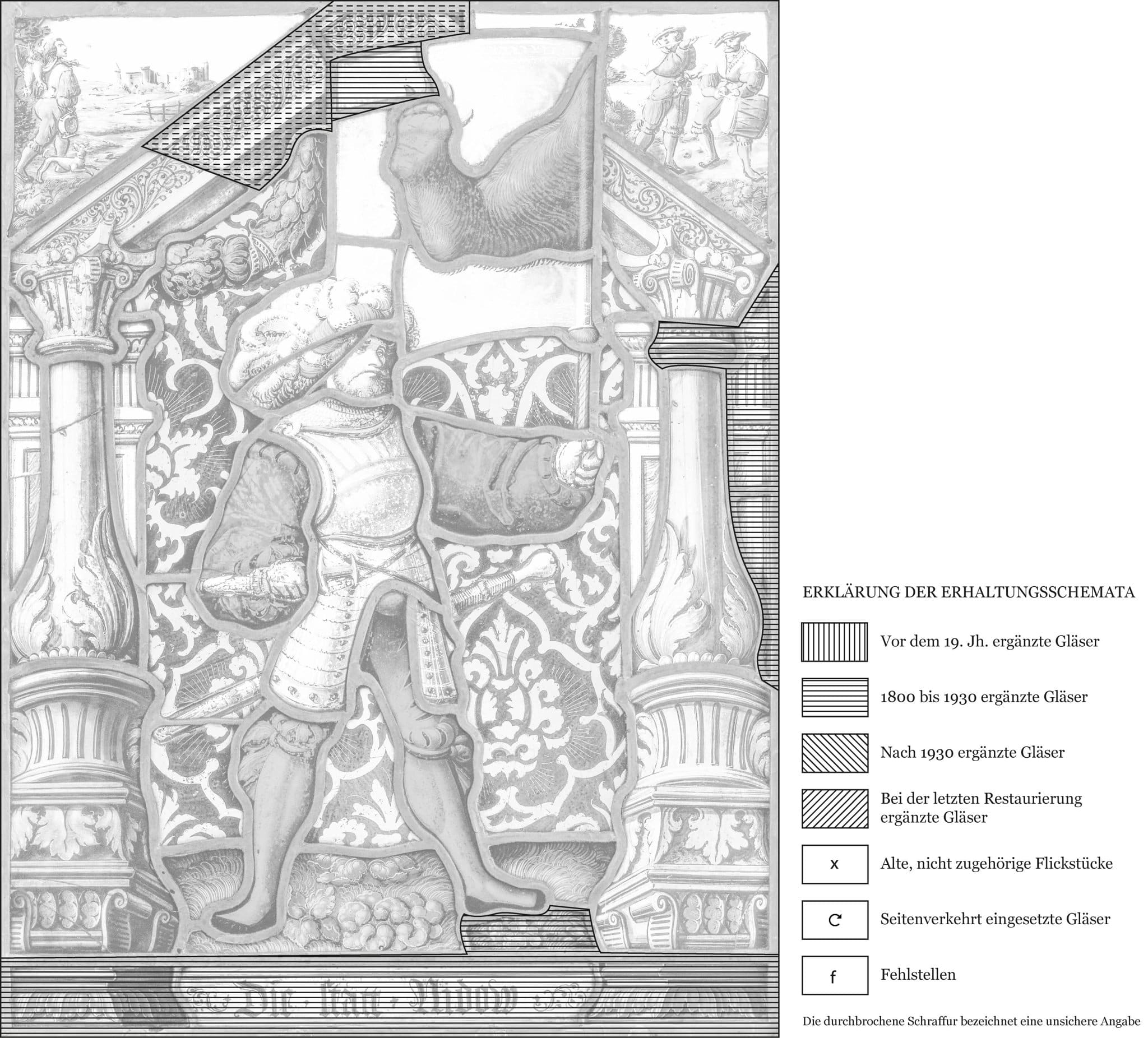The image size is (1148, 1038).
Task: Click the 'letzten Restaurierung' hatch swatch
Action: click(834, 809)
